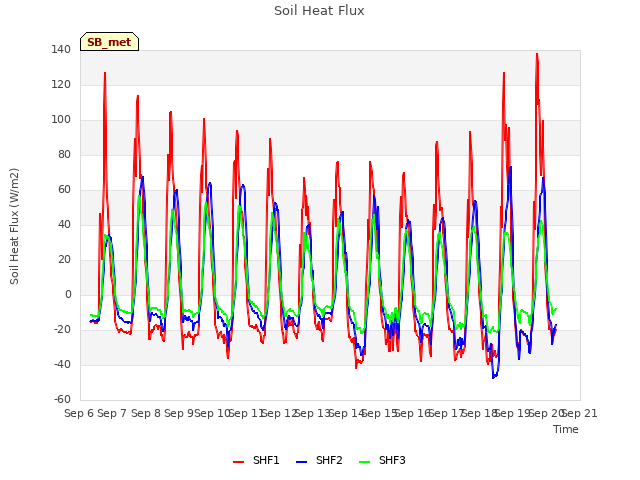Click the 20 y-axis tick label

[64, 260]
